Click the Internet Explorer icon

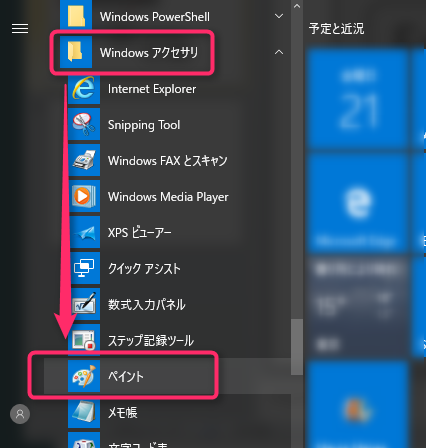[84, 88]
